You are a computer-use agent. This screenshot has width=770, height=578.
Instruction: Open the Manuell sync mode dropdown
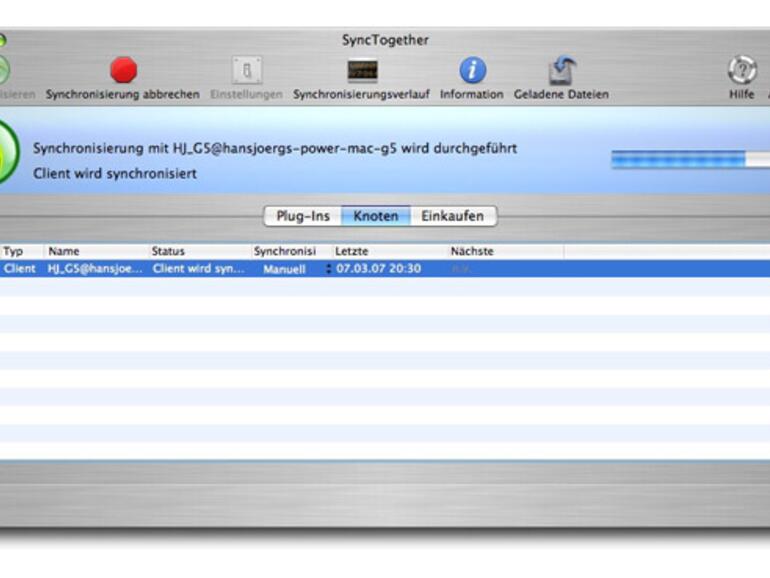point(293,269)
